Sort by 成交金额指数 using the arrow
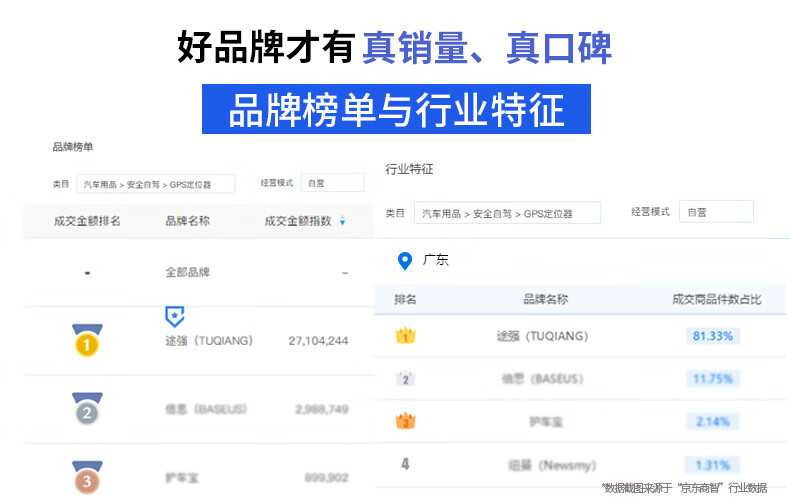790x500 pixels. [x=343, y=221]
